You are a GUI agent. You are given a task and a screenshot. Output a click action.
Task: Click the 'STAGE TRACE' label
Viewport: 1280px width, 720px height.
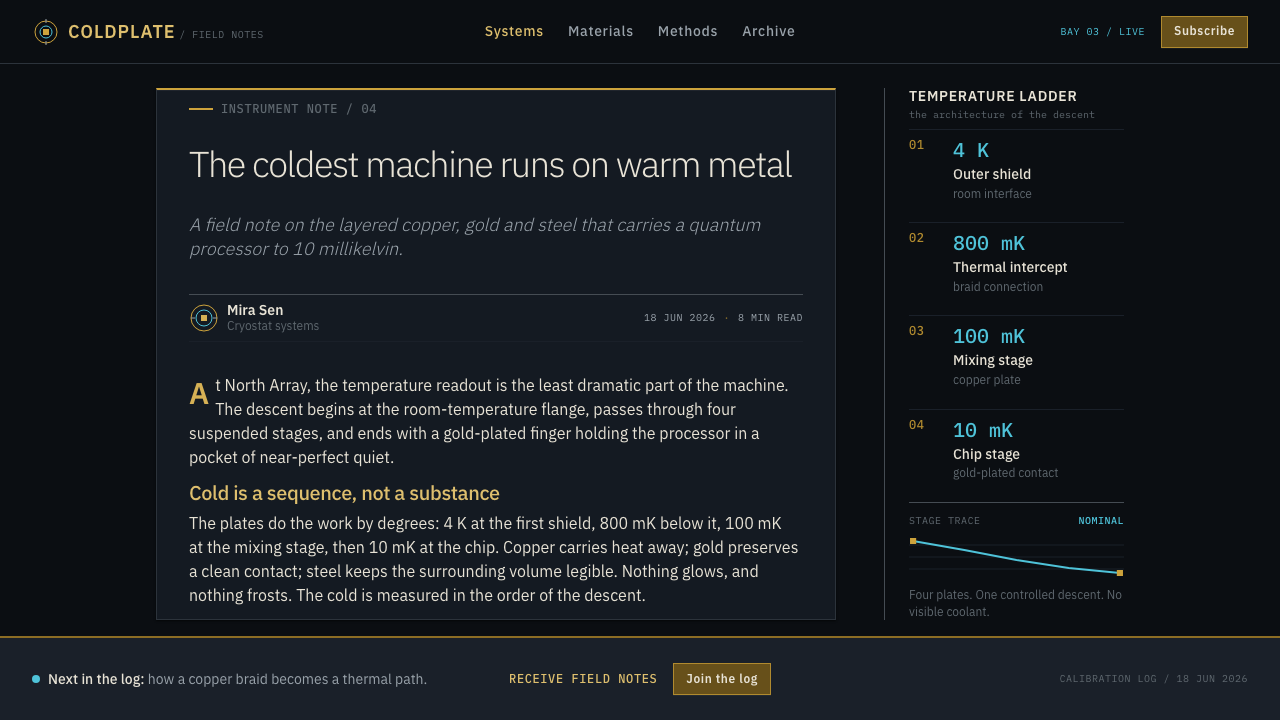945,521
